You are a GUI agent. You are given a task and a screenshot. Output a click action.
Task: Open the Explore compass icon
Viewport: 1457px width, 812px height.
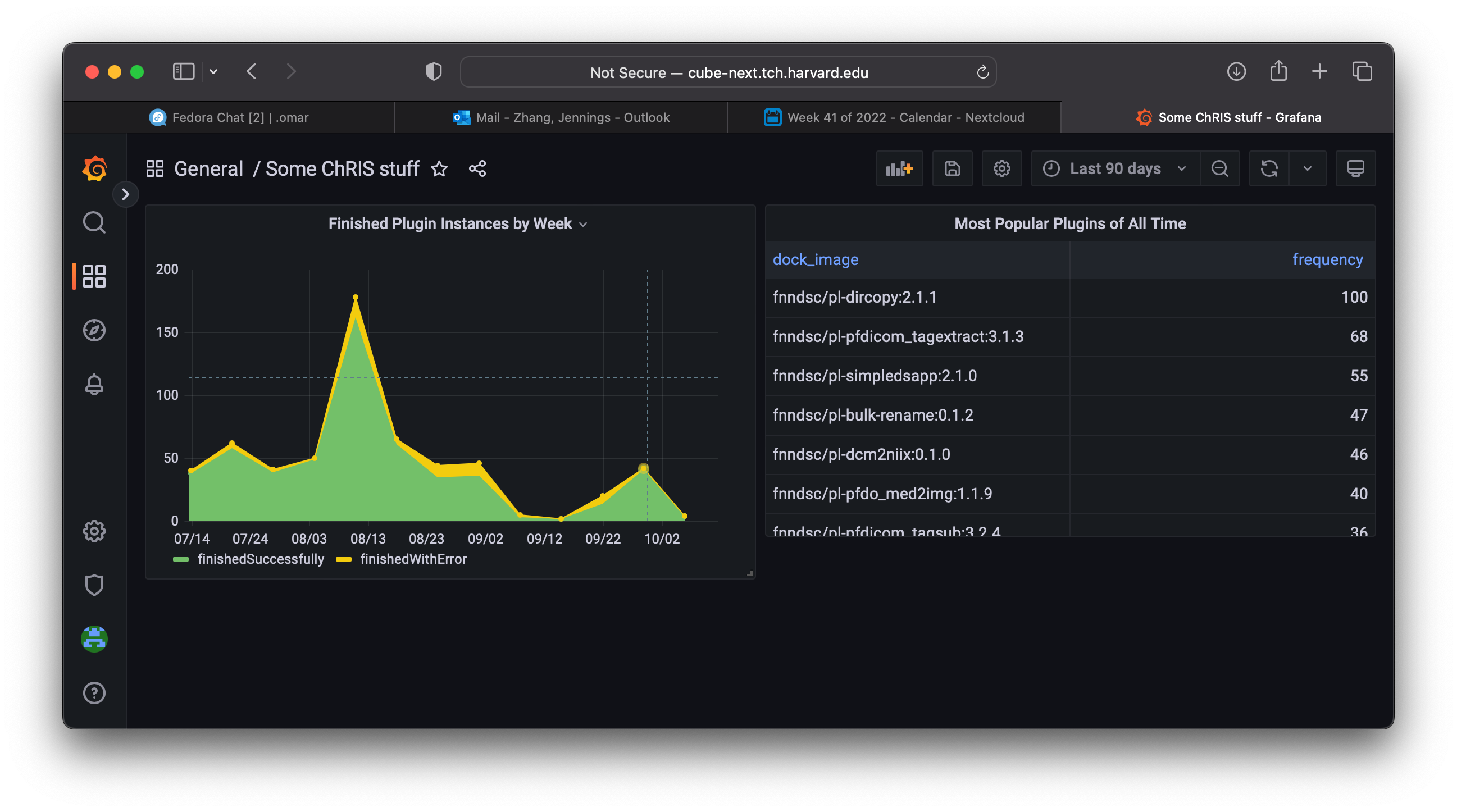click(94, 331)
